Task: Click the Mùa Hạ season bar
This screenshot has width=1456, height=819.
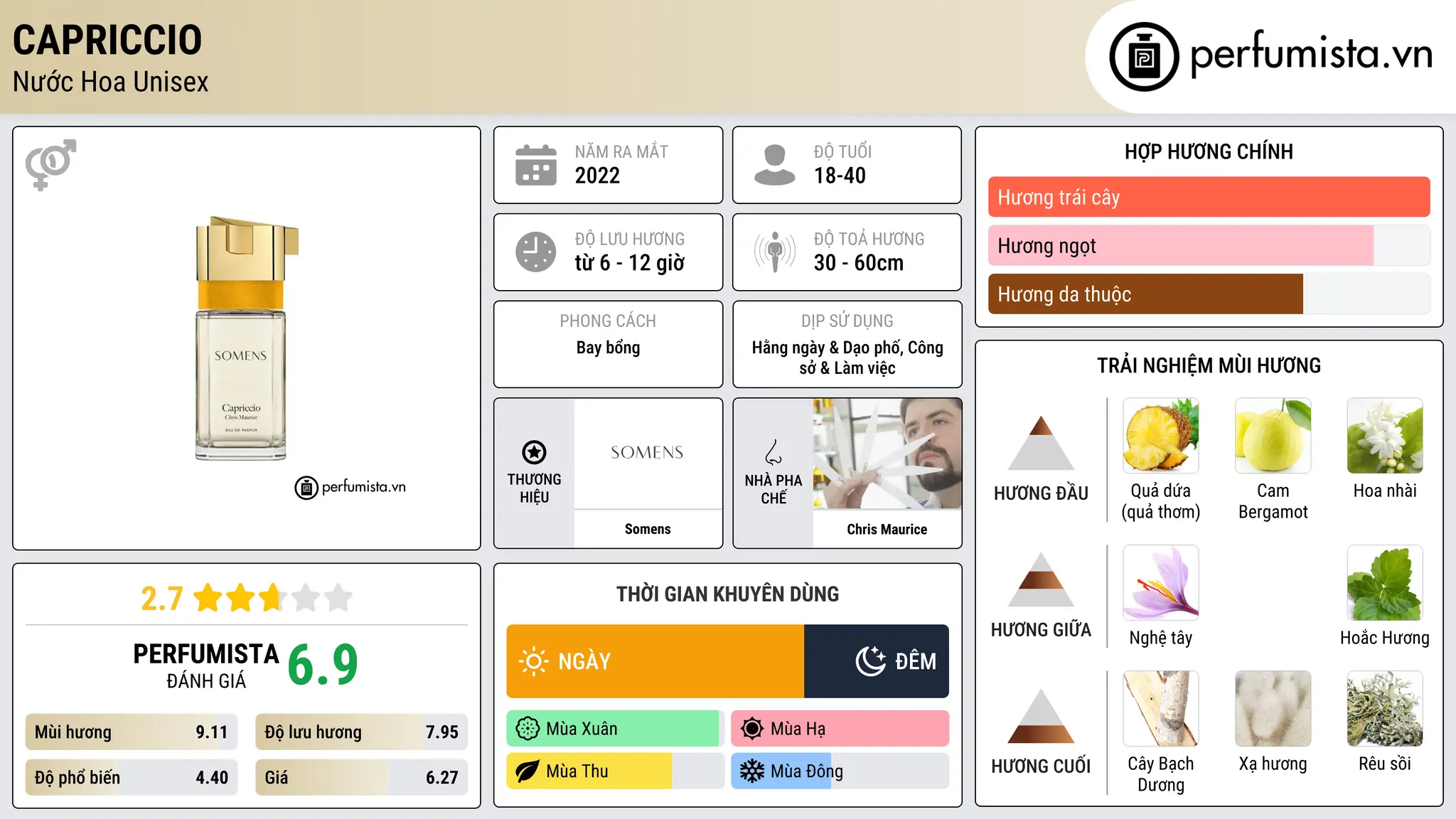Action: [x=840, y=729]
